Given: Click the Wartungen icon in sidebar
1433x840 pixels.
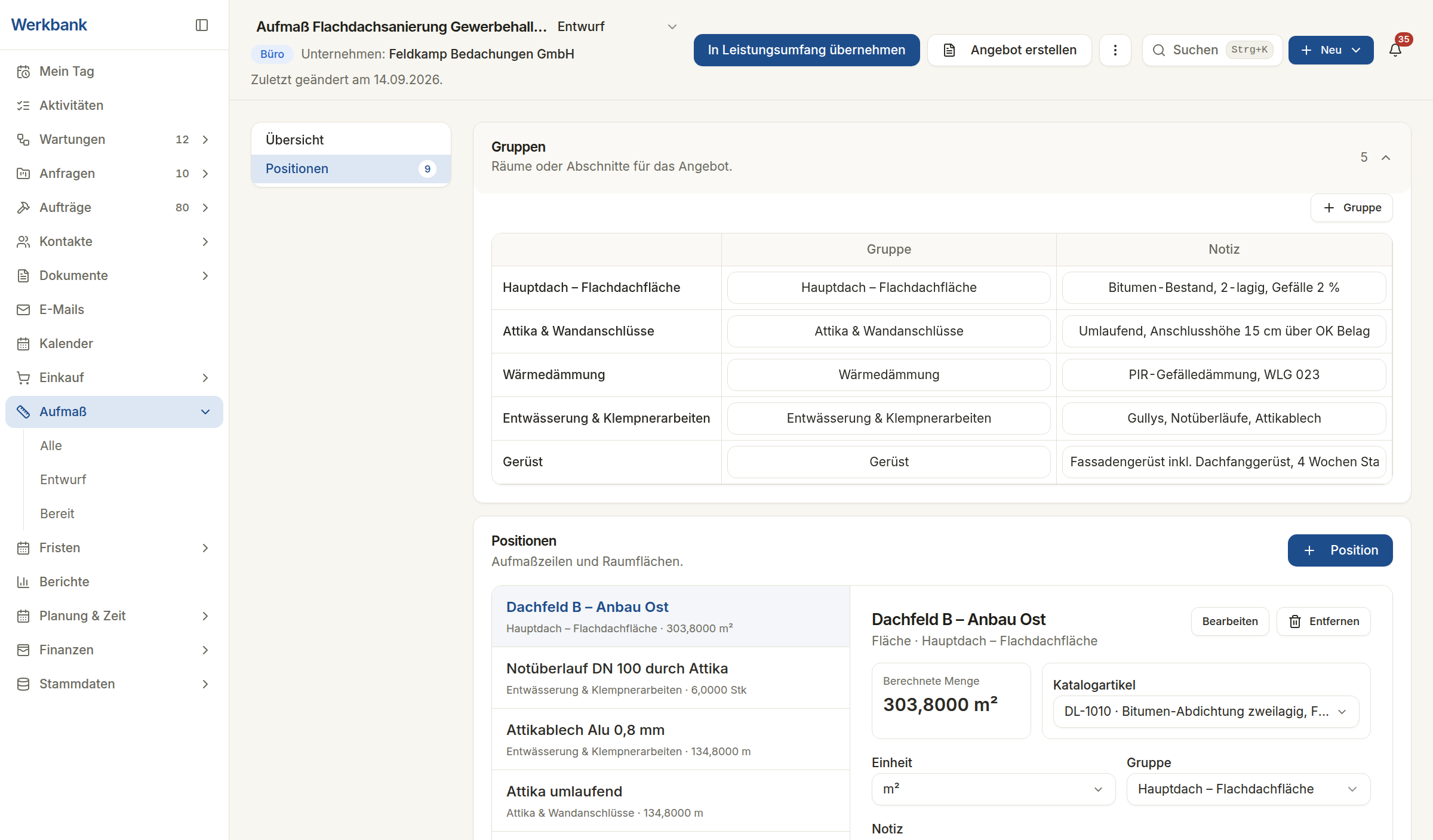Looking at the screenshot, I should (23, 140).
